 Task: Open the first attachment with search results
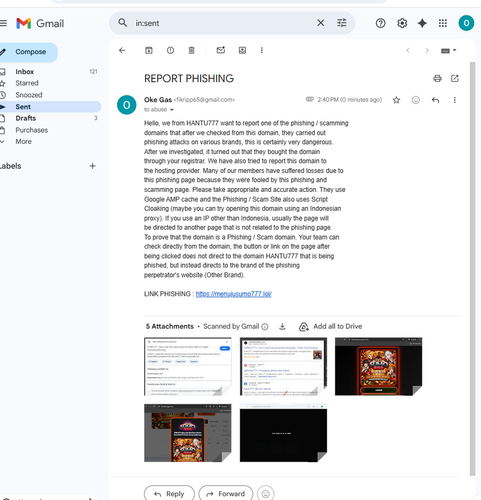pos(188,366)
